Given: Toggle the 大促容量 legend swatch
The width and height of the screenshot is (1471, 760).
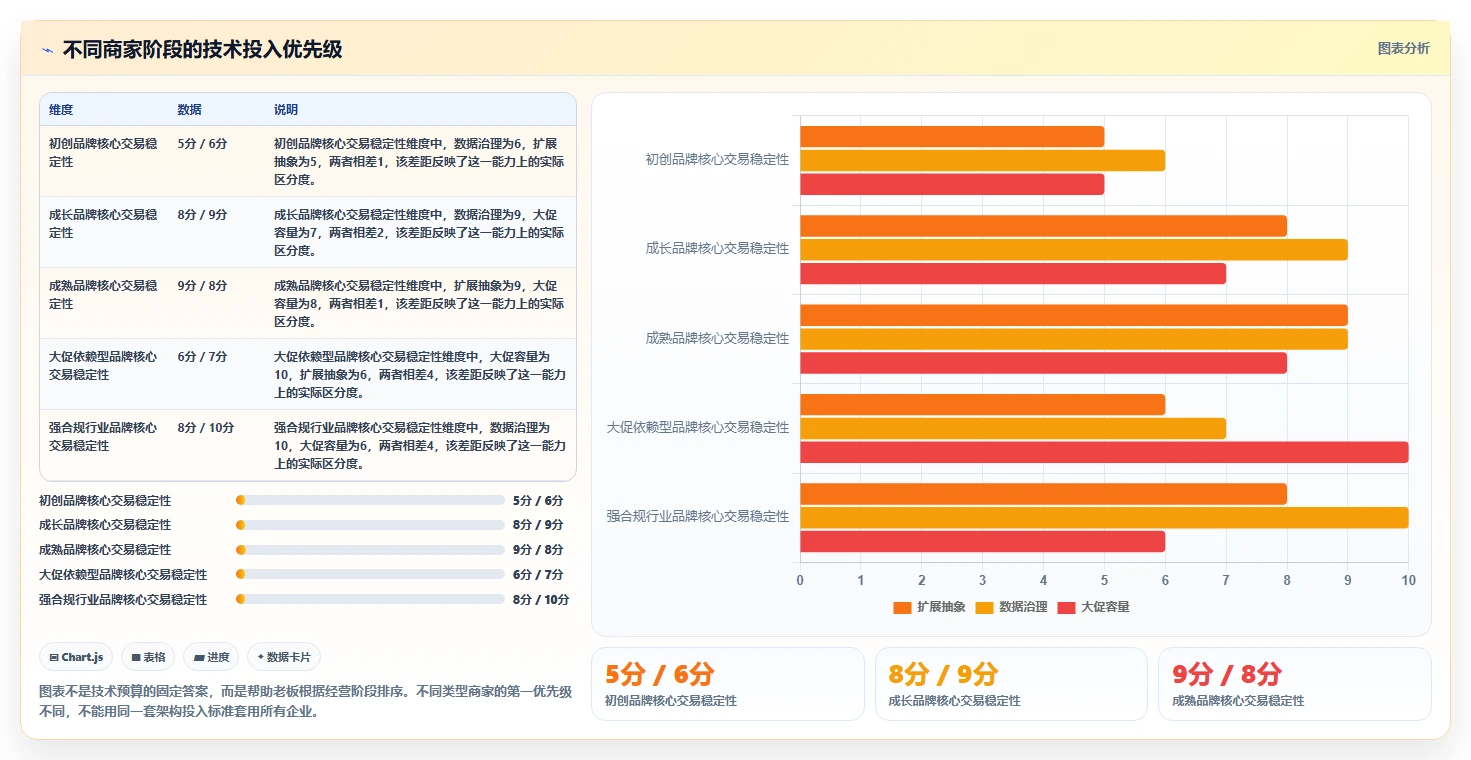Looking at the screenshot, I should coord(1066,607).
